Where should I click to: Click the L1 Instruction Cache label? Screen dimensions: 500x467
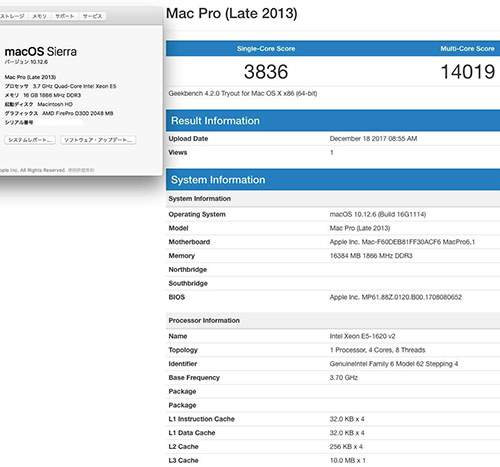(202, 419)
